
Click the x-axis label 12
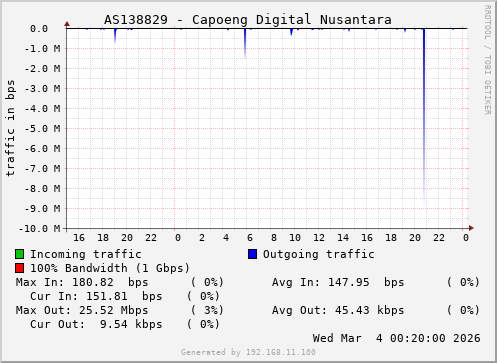319,238
